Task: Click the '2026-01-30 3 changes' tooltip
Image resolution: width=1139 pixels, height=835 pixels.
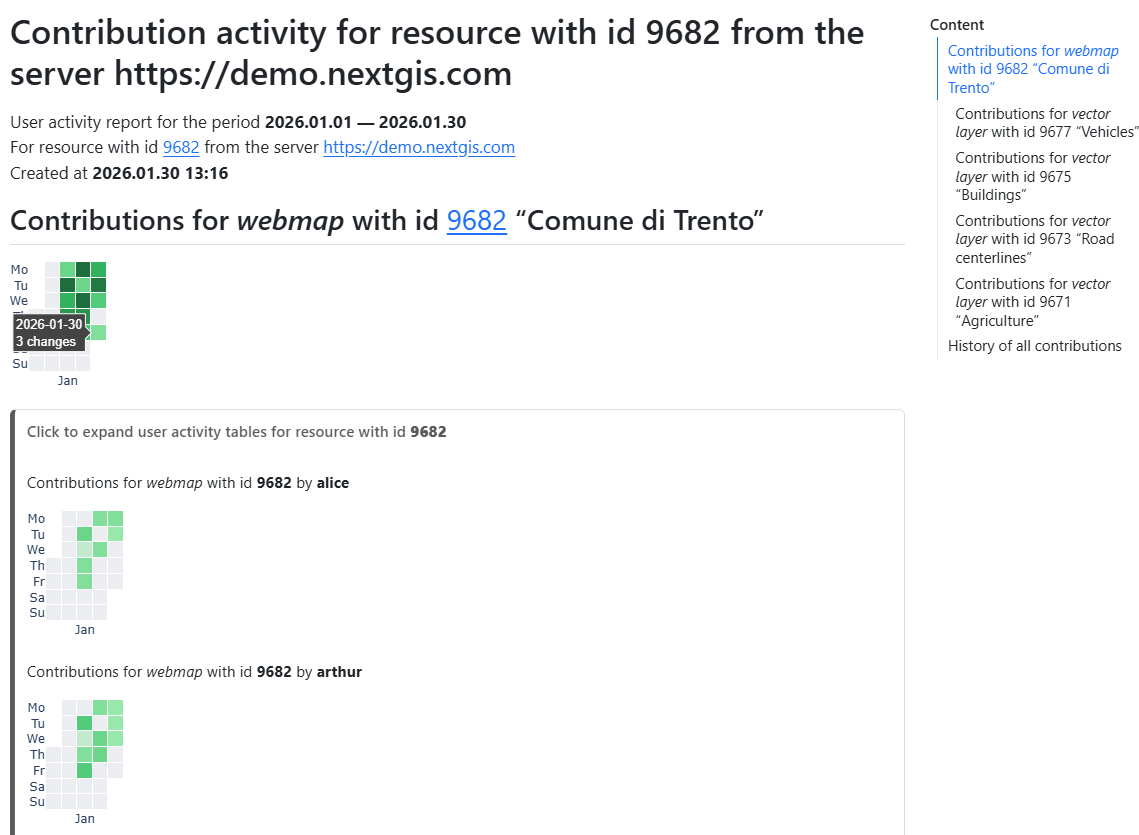Action: [48, 333]
